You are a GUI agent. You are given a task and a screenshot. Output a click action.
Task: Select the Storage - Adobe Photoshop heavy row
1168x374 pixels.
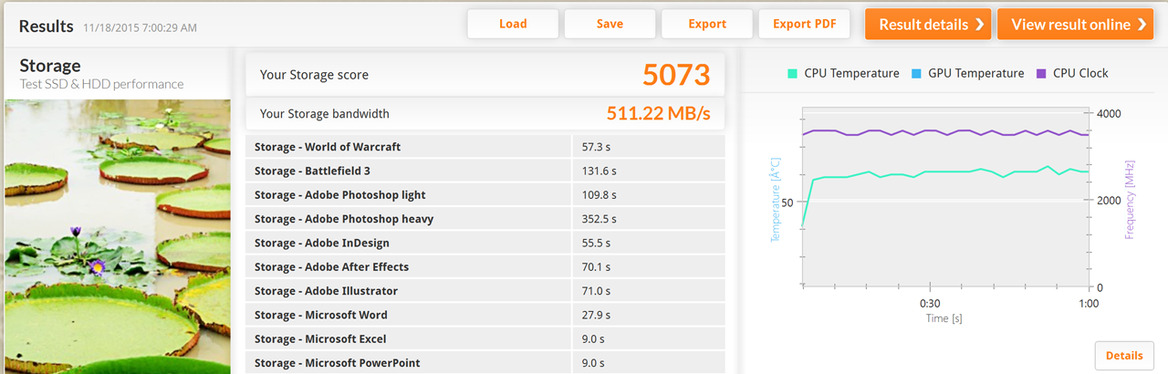(x=485, y=218)
